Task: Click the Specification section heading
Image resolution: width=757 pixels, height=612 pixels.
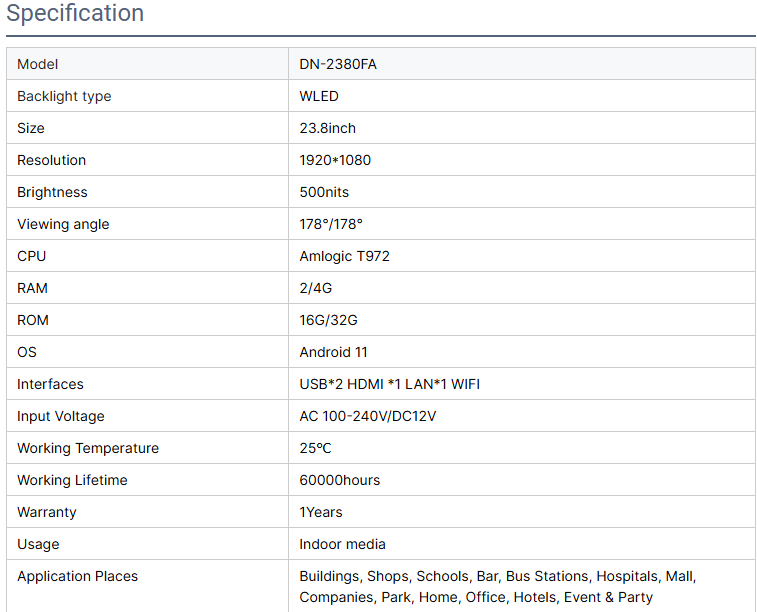Action: click(75, 14)
